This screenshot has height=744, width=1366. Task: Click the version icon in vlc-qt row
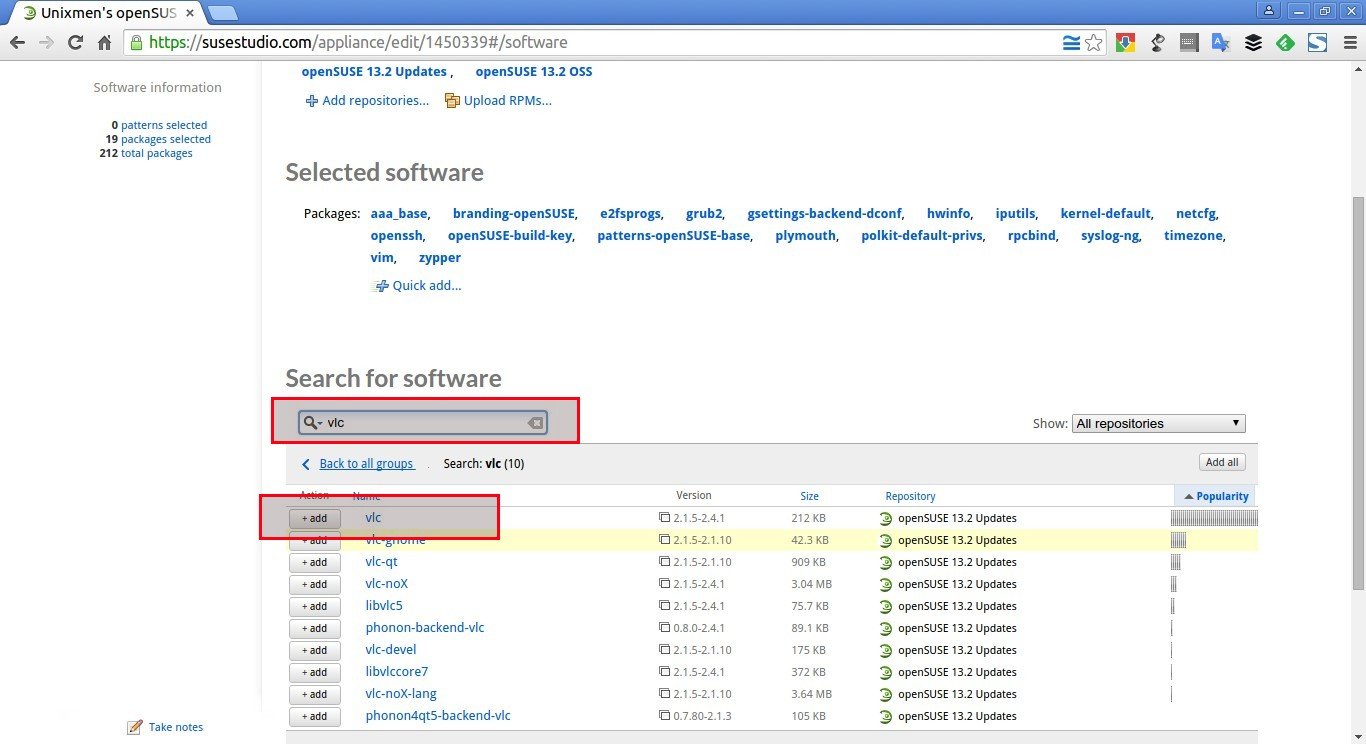664,562
